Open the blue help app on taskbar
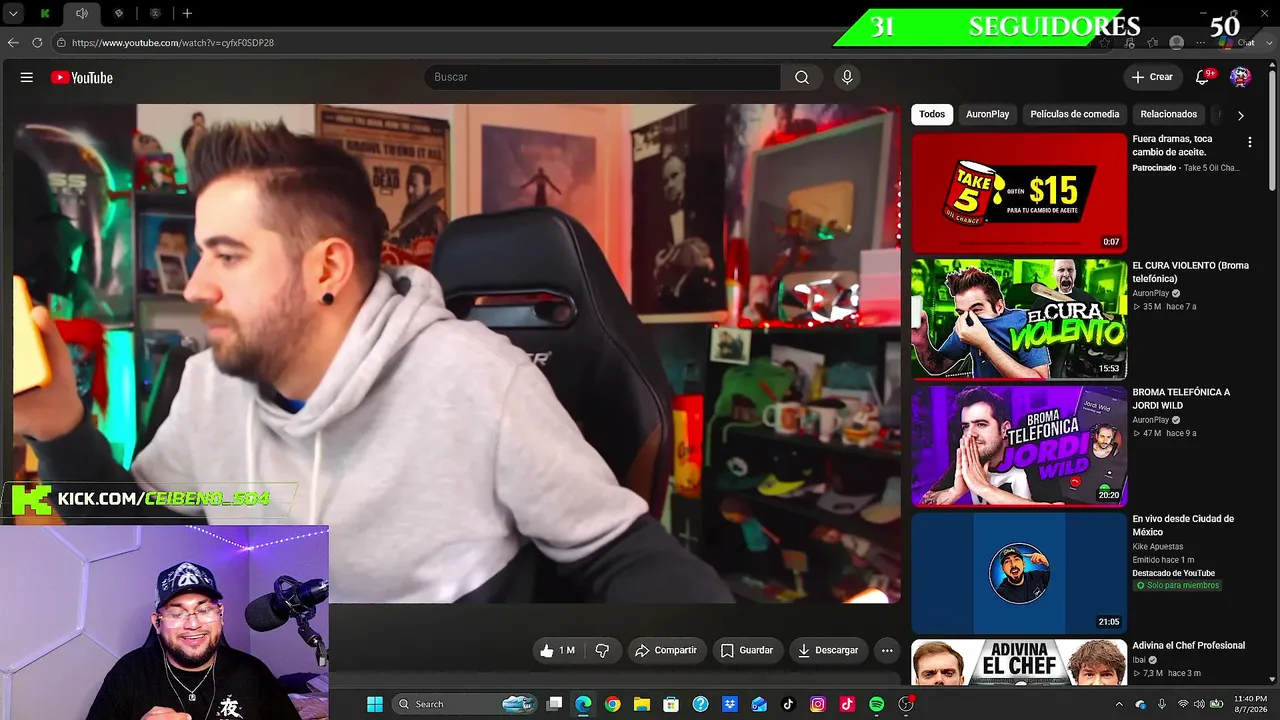Image resolution: width=1280 pixels, height=720 pixels. pos(700,704)
